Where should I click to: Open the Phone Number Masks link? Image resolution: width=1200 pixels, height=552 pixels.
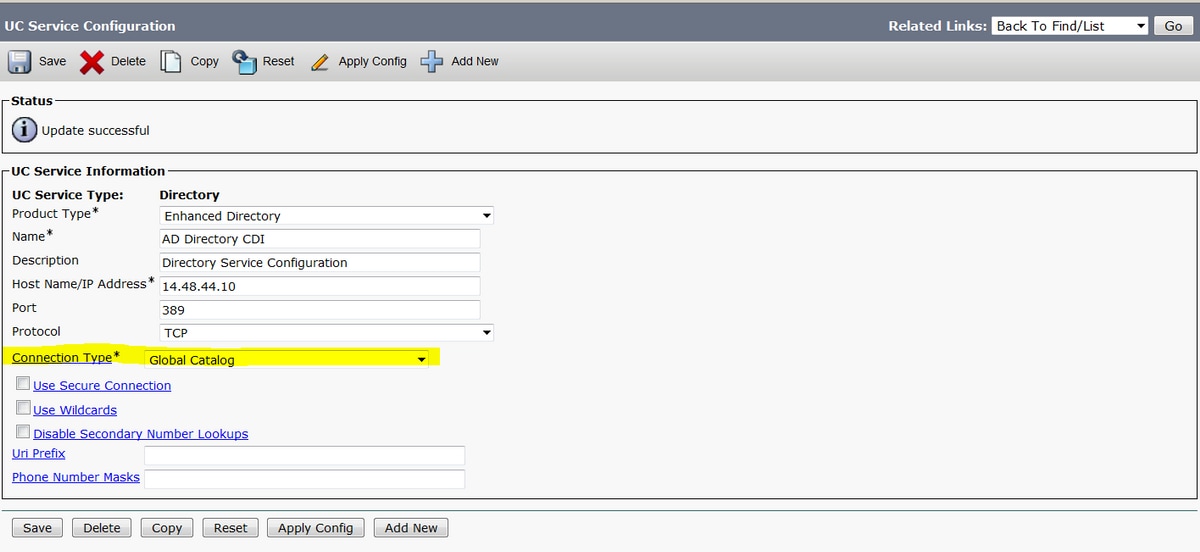[x=76, y=478]
